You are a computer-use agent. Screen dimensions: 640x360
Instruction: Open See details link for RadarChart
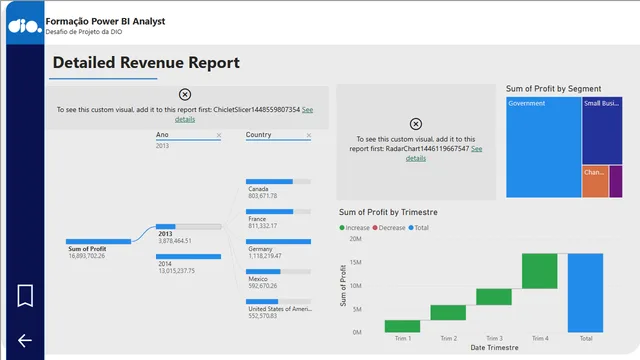(476, 149)
